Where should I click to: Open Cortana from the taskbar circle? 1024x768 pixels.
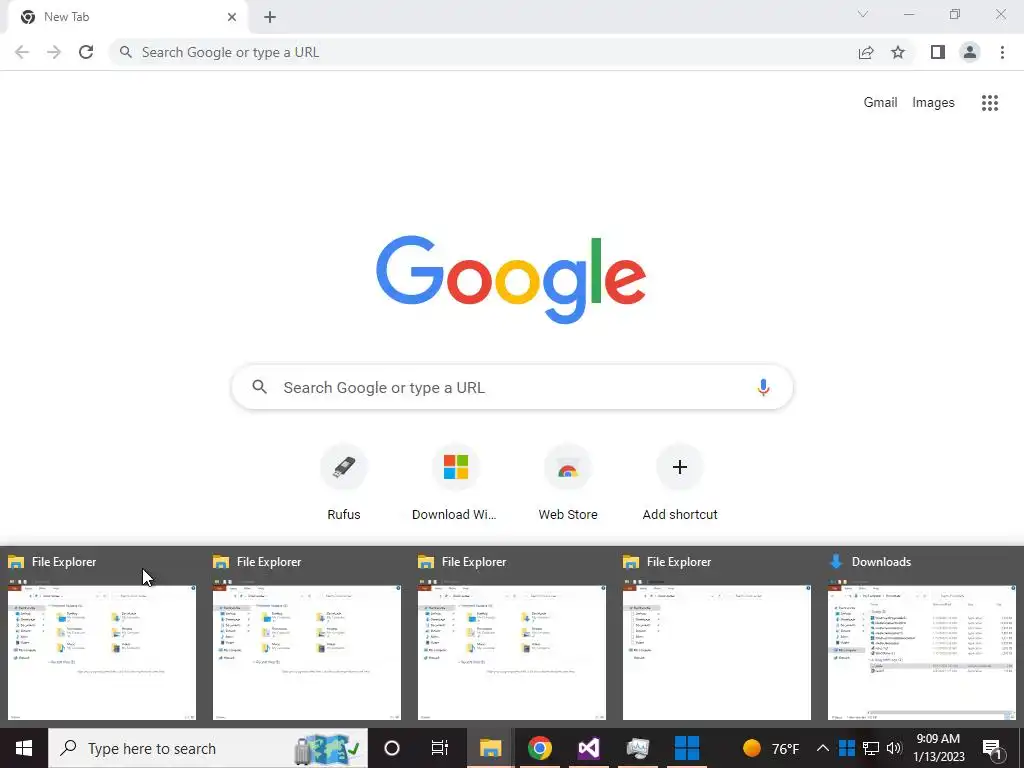point(392,748)
